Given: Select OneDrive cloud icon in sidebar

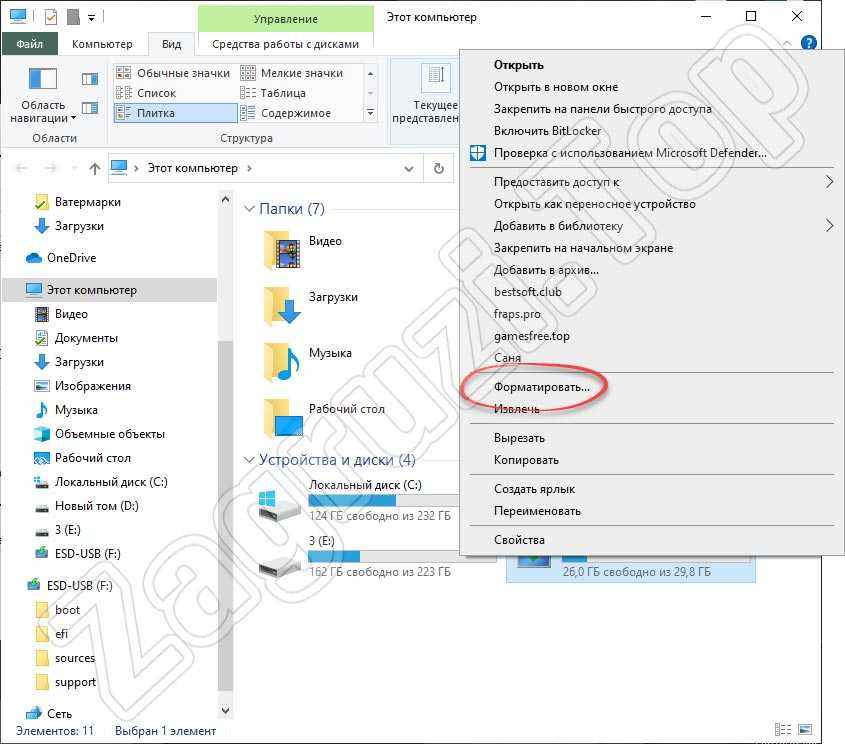Looking at the screenshot, I should coord(34,258).
